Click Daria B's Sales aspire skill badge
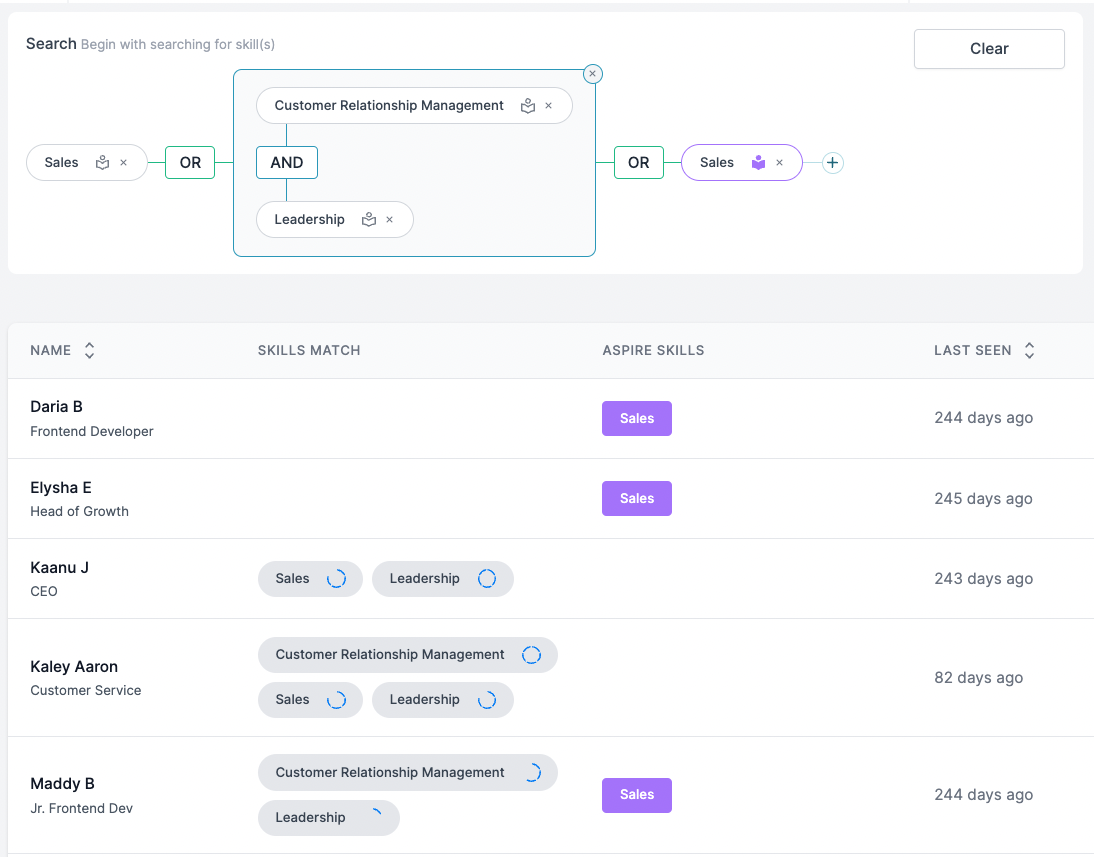Screen dimensions: 1094x857 point(637,419)
